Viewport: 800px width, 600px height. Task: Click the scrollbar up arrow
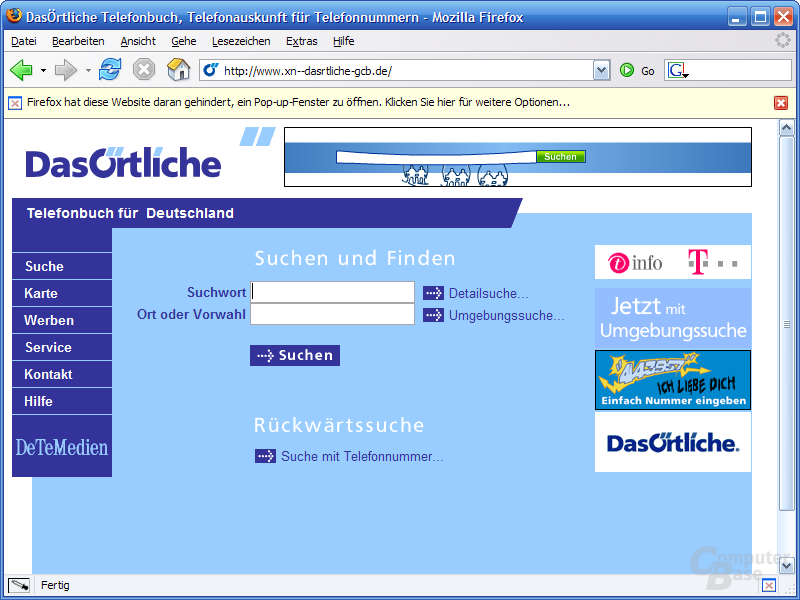[x=786, y=128]
